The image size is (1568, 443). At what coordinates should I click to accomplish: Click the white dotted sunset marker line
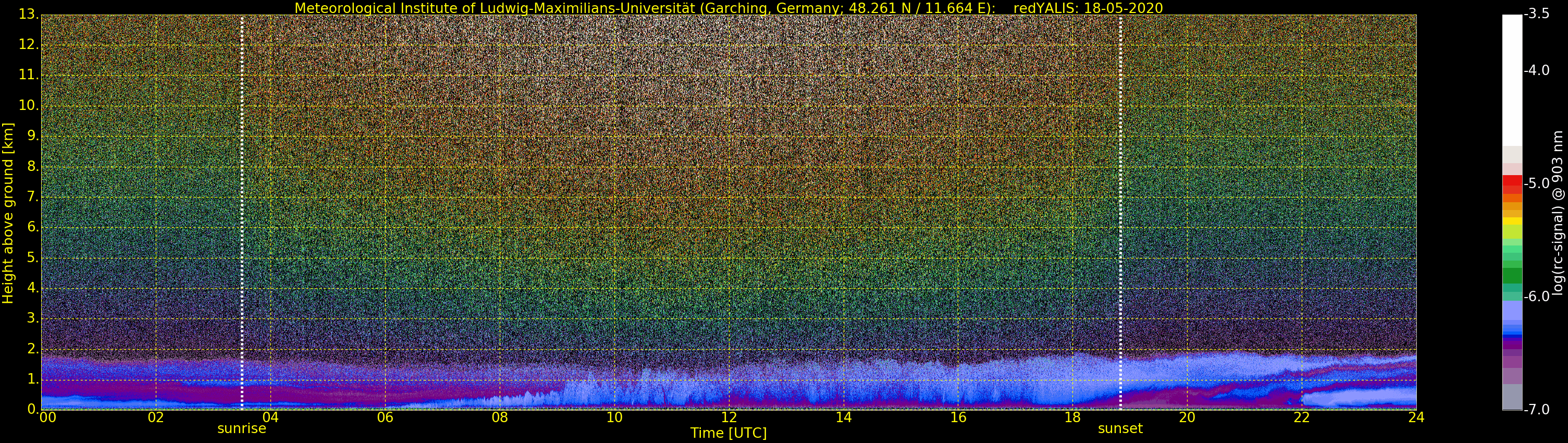point(1120,212)
